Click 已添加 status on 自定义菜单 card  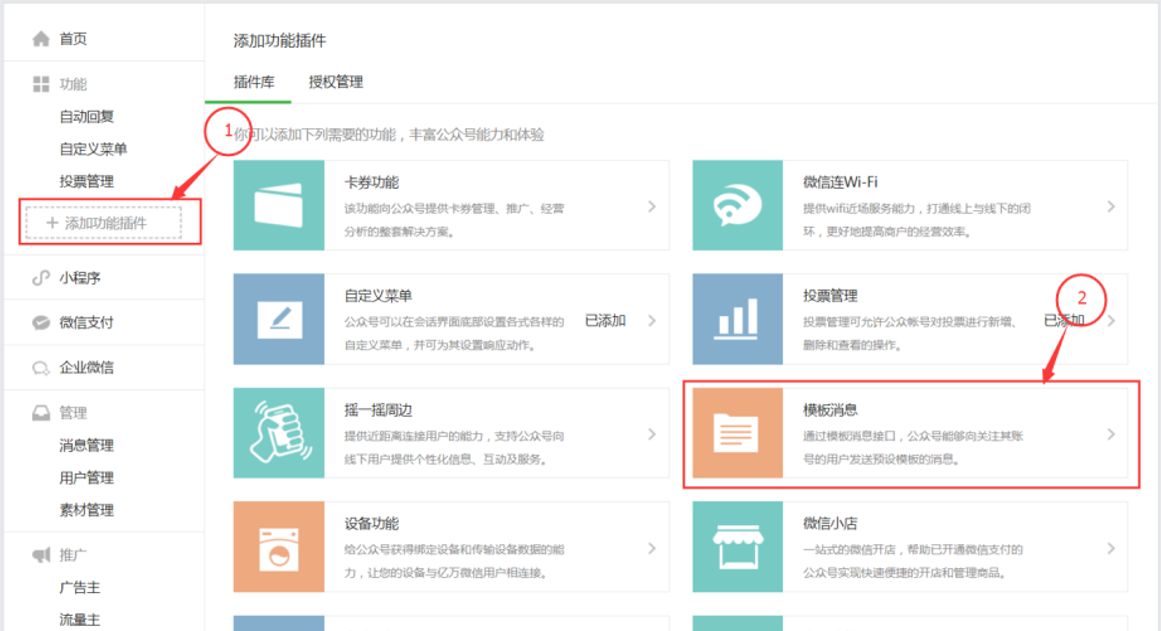point(606,321)
